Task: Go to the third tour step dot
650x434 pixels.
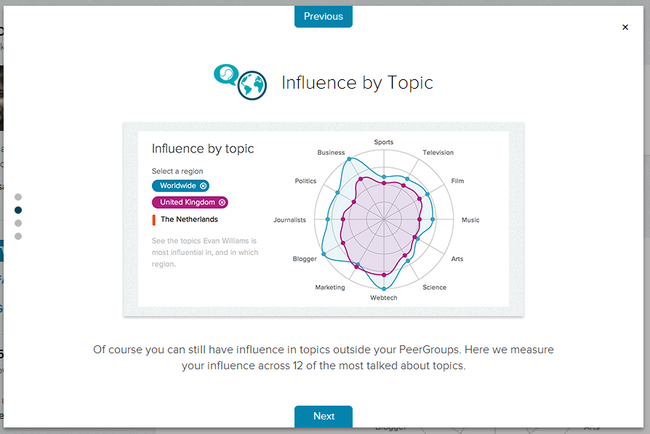Action: (x=18, y=223)
